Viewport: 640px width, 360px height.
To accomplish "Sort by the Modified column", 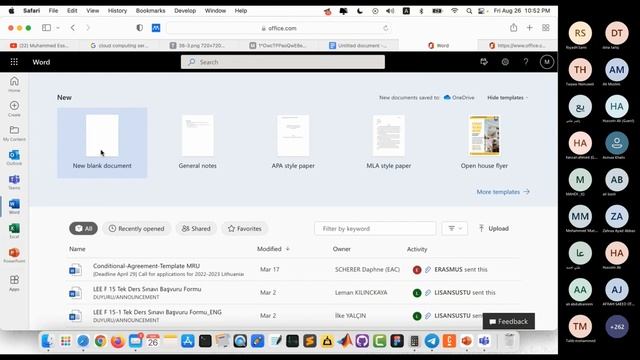I will pyautogui.click(x=273, y=249).
